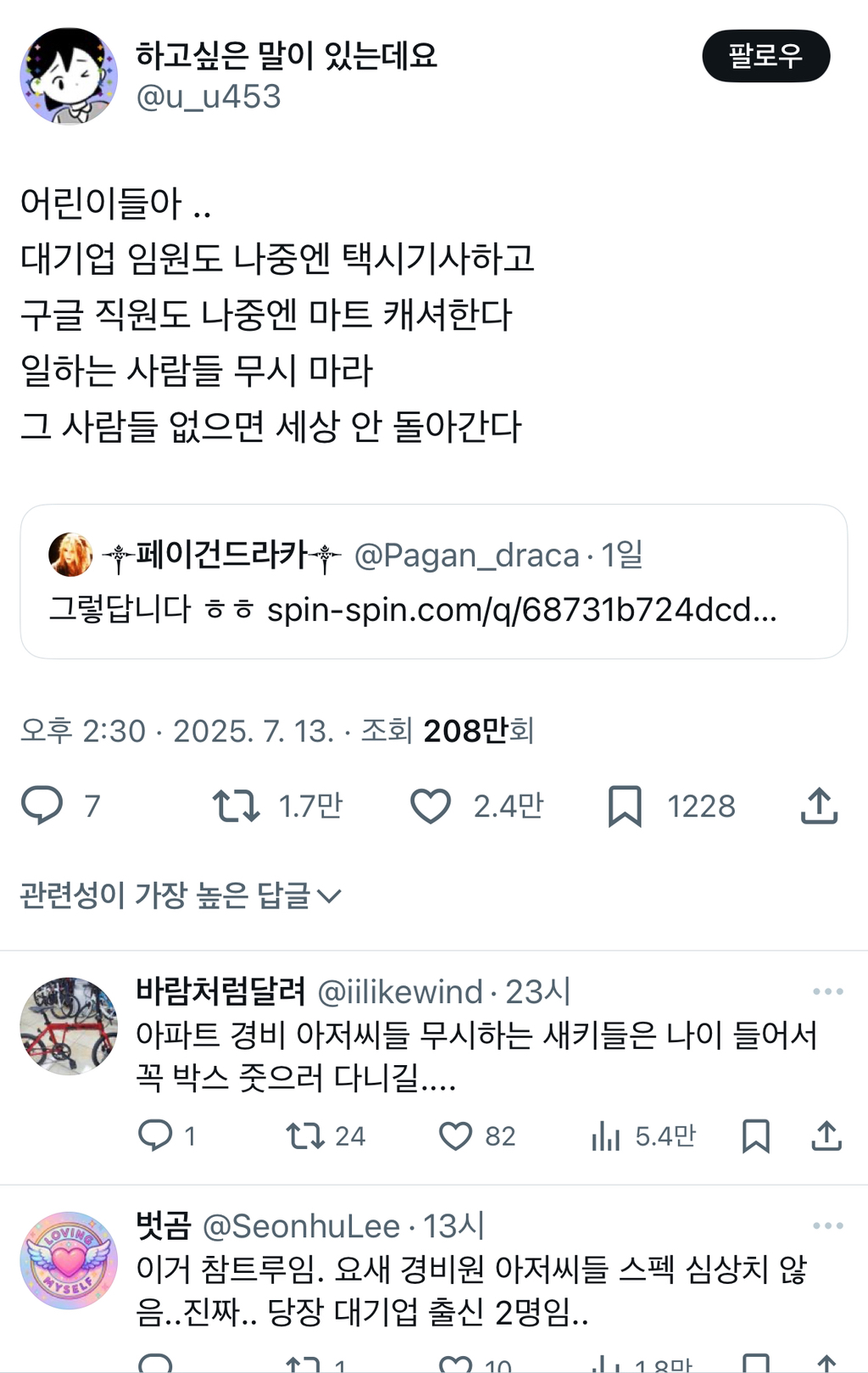Open the quoted spin-spin.com link tweet

coord(434,582)
